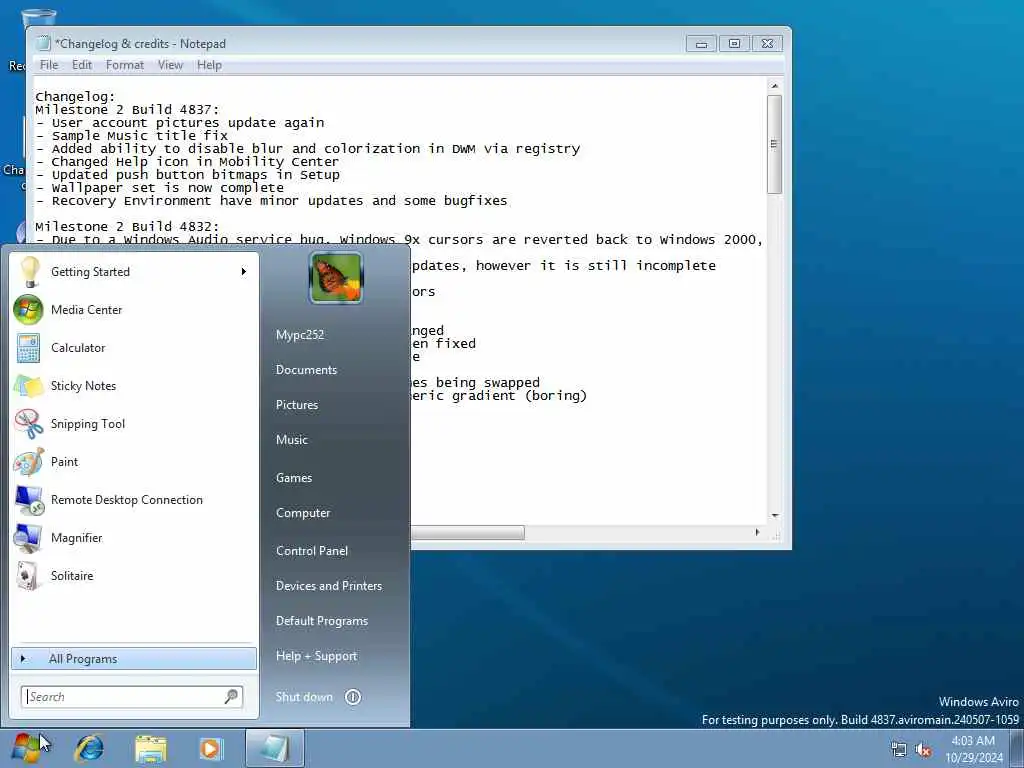Viewport: 1024px width, 768px height.
Task: Minimize the Notepad window
Action: click(x=701, y=44)
